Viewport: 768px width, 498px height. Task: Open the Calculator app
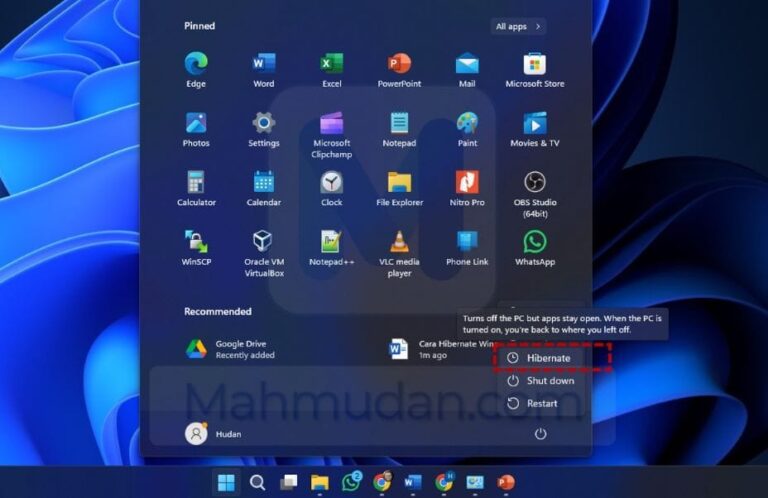tap(196, 188)
